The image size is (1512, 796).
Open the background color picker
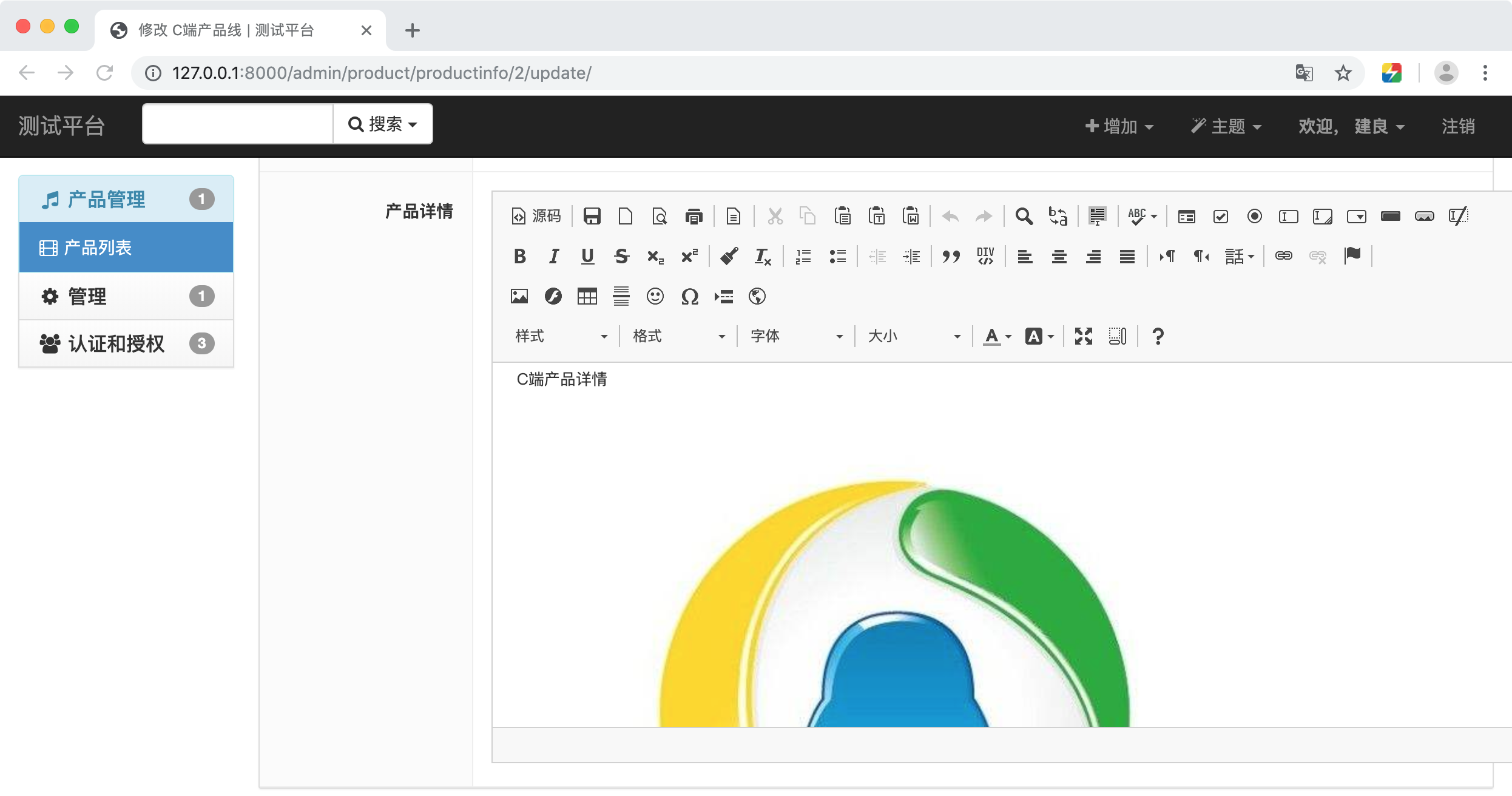(x=1040, y=336)
